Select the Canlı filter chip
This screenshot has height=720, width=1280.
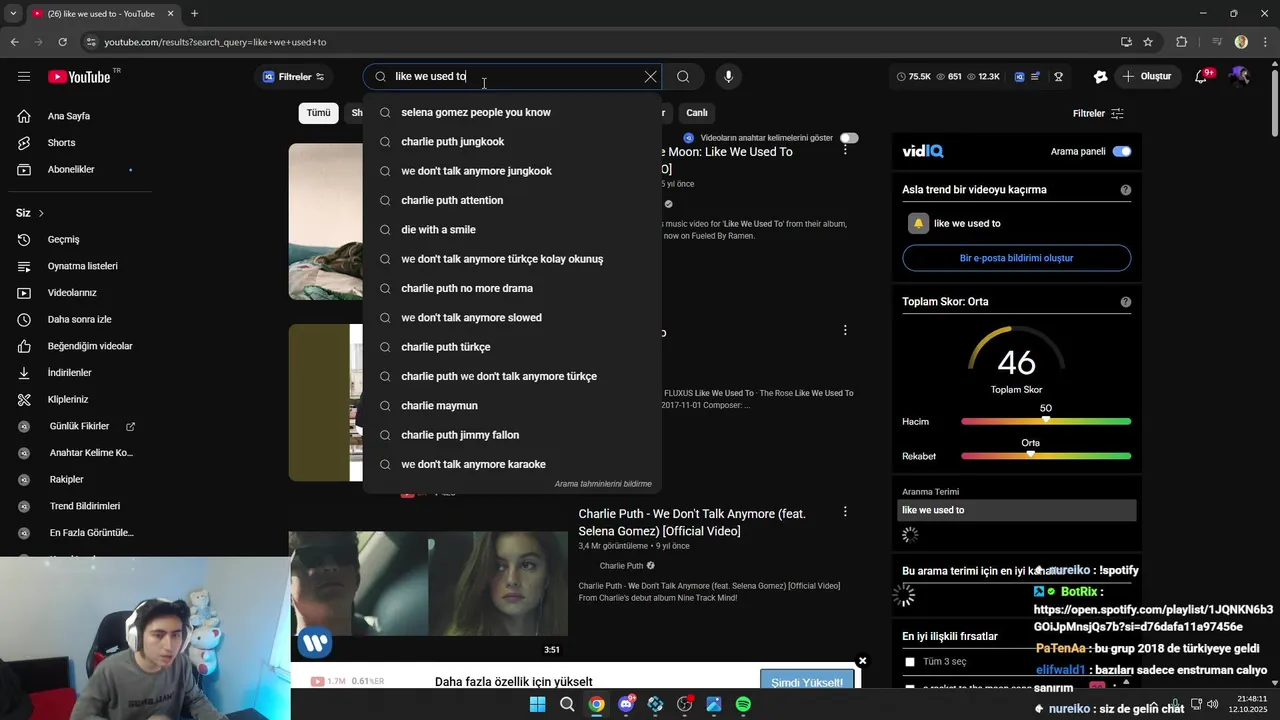click(x=696, y=113)
